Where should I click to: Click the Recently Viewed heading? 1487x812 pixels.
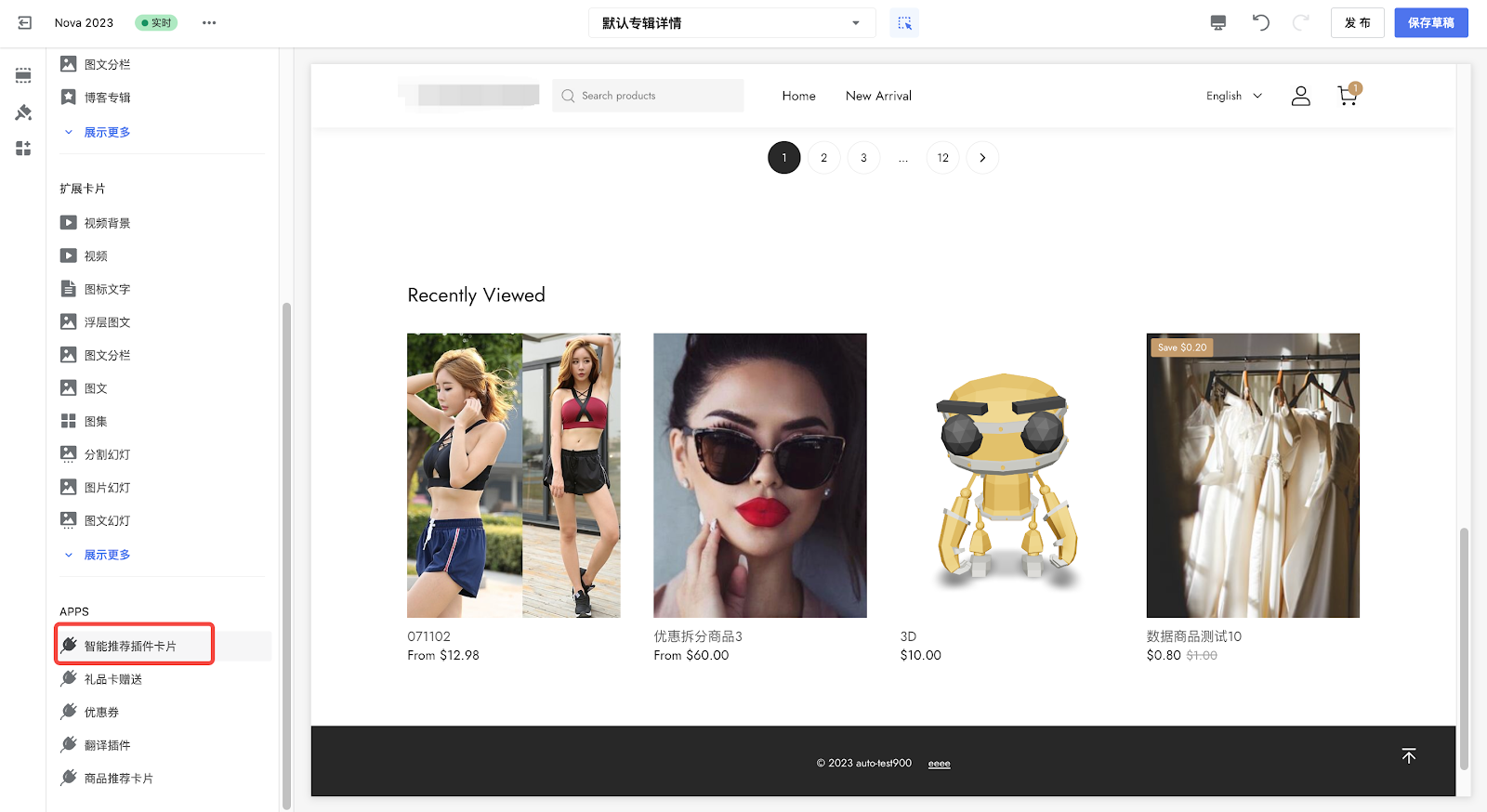click(x=476, y=295)
